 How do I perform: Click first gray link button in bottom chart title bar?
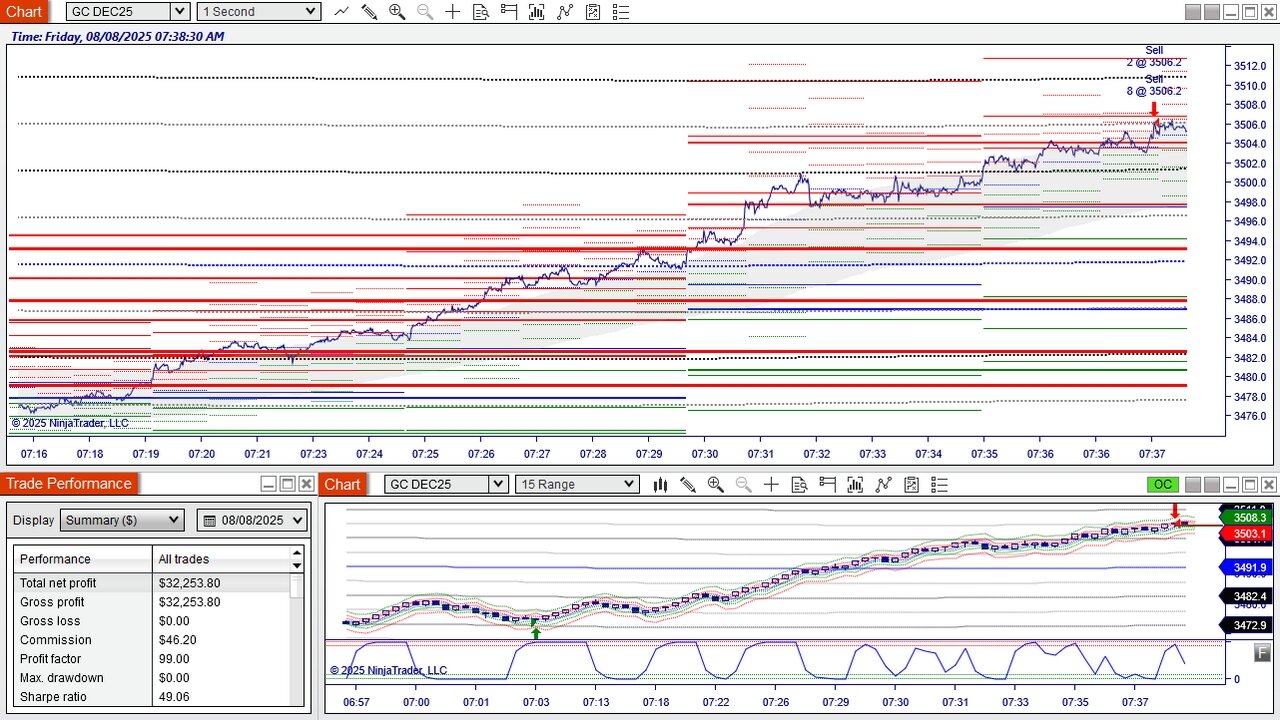point(1193,484)
